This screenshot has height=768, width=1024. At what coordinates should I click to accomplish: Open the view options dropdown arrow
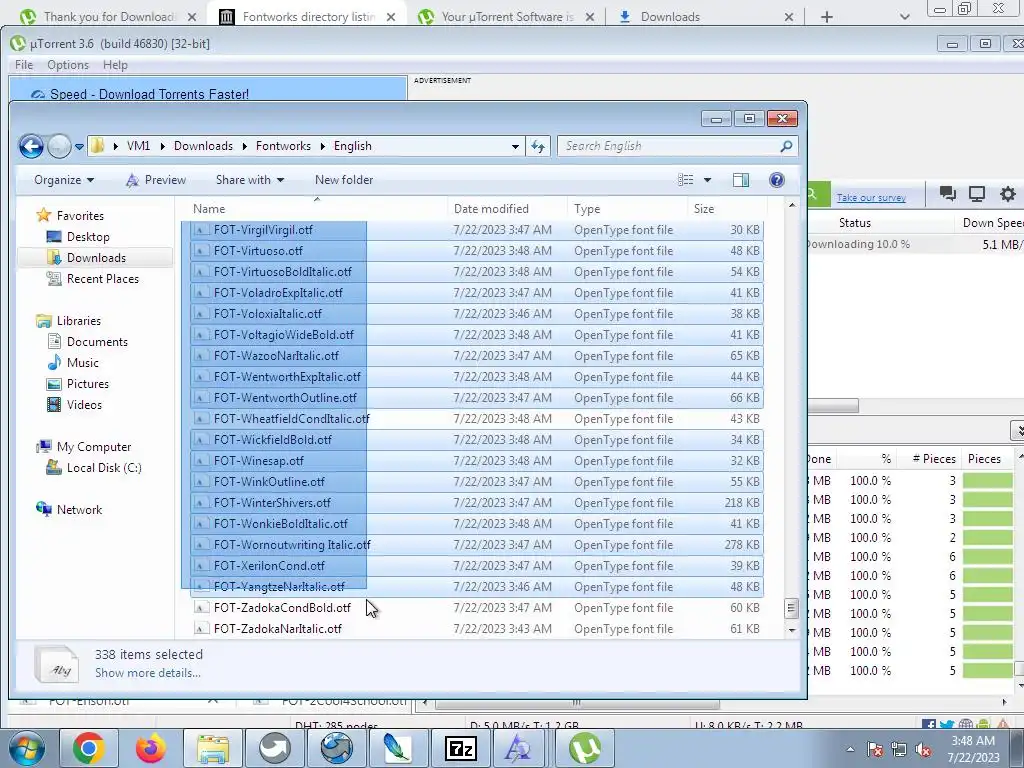point(707,180)
